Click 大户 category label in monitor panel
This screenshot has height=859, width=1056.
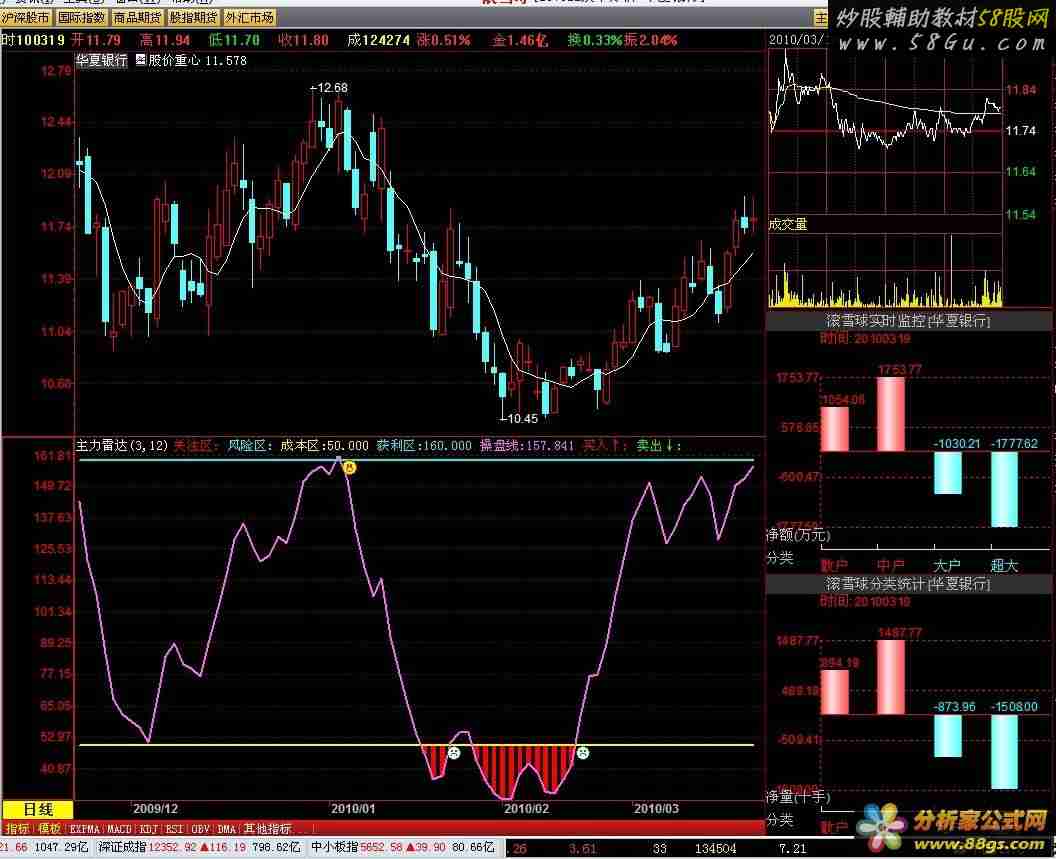coord(947,565)
